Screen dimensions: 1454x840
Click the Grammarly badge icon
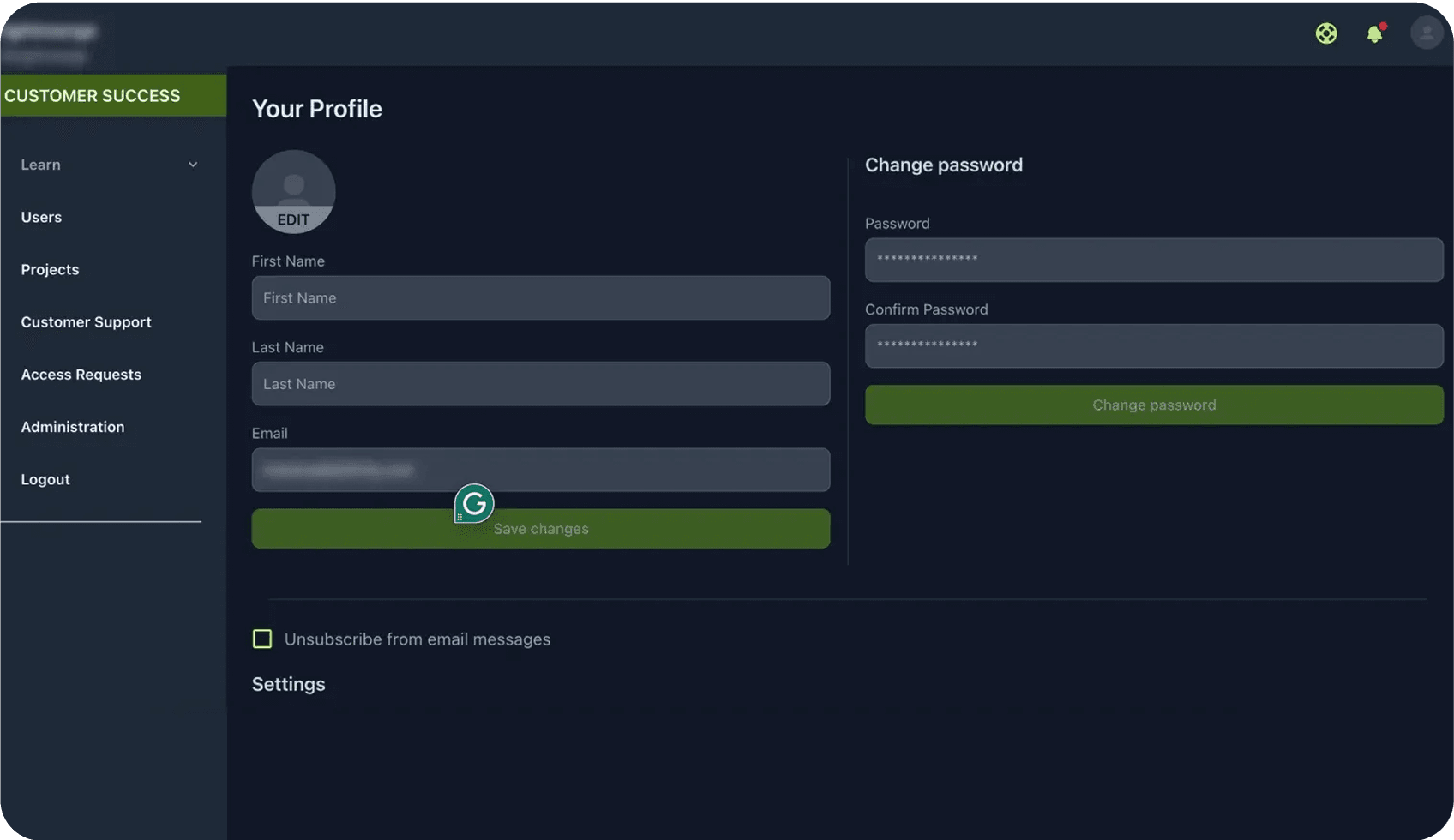pyautogui.click(x=474, y=504)
